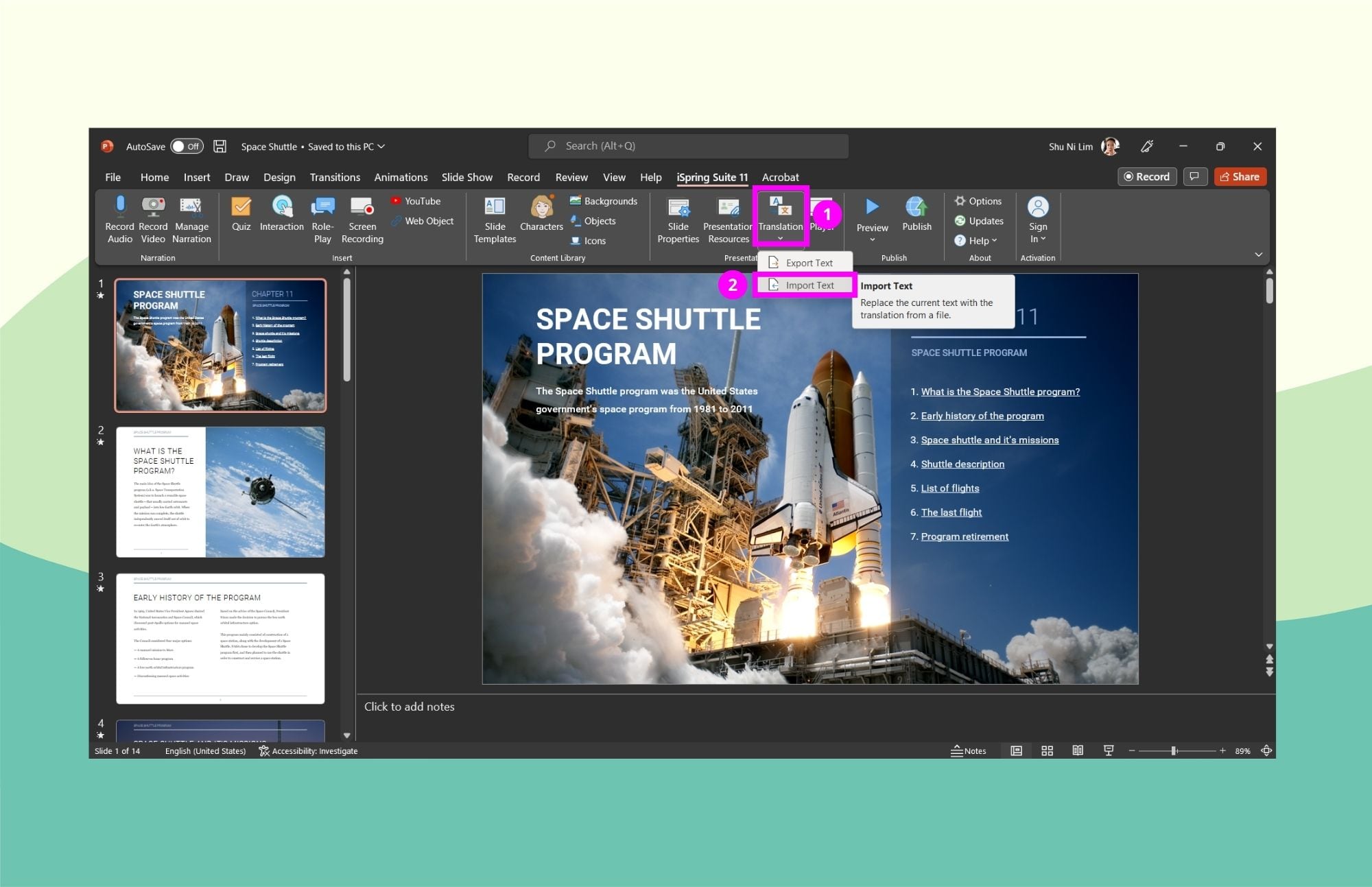This screenshot has width=1372, height=887.
Task: Open the Characters library
Action: 541,214
